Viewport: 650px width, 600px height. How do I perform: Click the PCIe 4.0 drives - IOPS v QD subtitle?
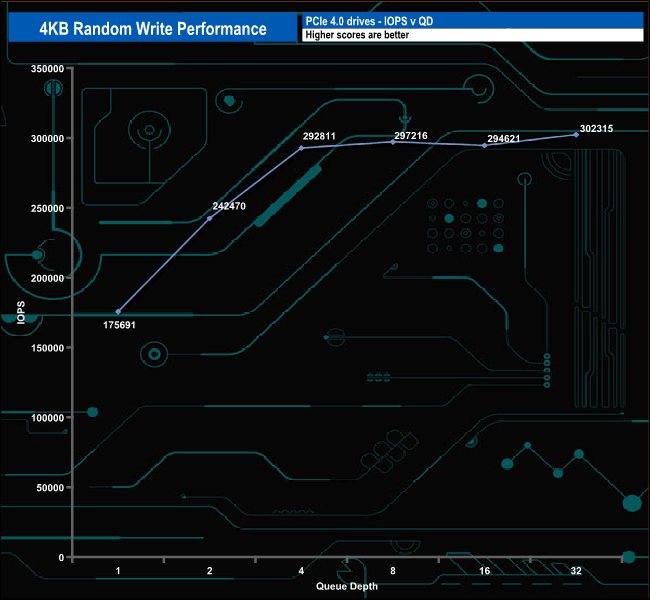[x=369, y=21]
